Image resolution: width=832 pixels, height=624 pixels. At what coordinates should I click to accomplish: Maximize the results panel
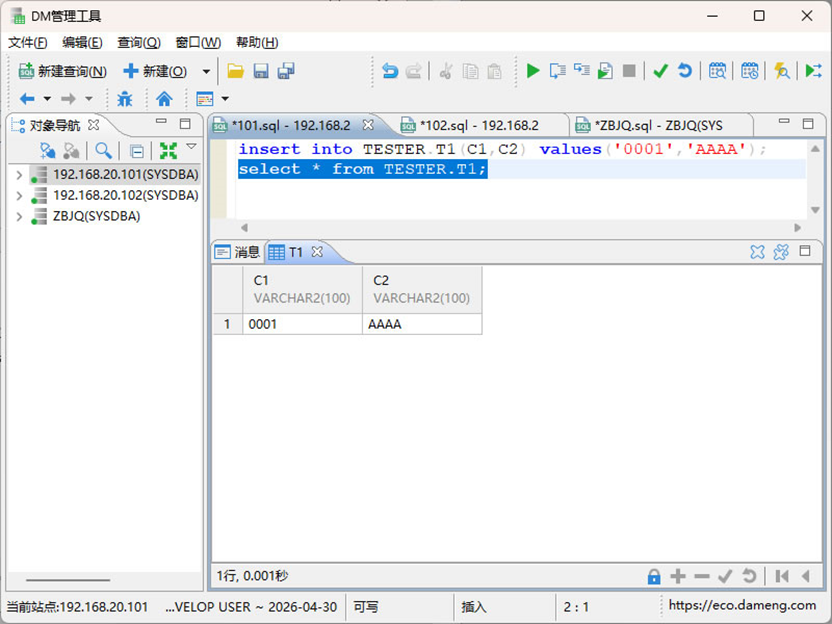[805, 251]
